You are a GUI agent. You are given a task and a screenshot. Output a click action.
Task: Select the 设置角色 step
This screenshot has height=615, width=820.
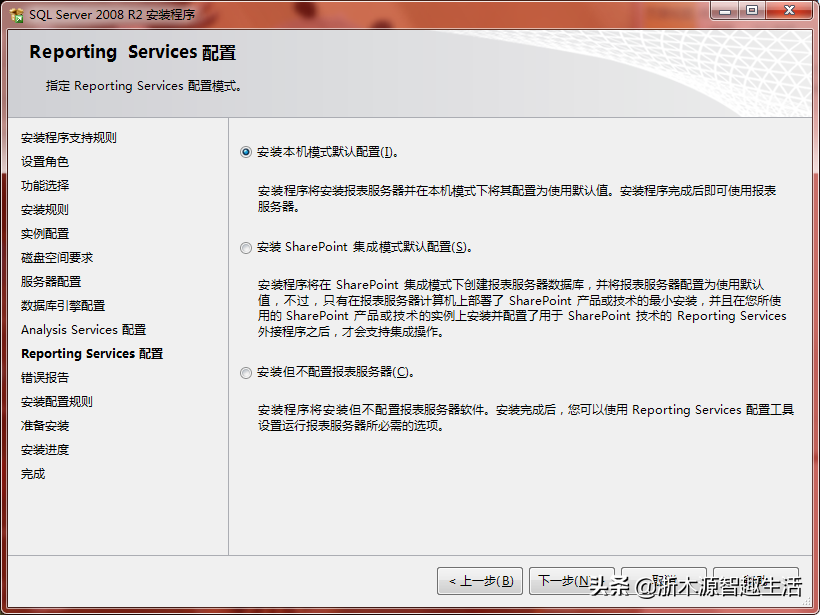click(x=45, y=162)
